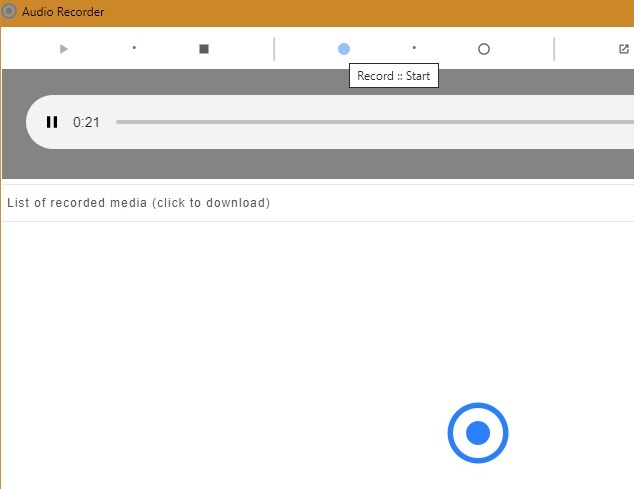Click the small dot between play and stop
This screenshot has width=634, height=489.
(134, 48)
